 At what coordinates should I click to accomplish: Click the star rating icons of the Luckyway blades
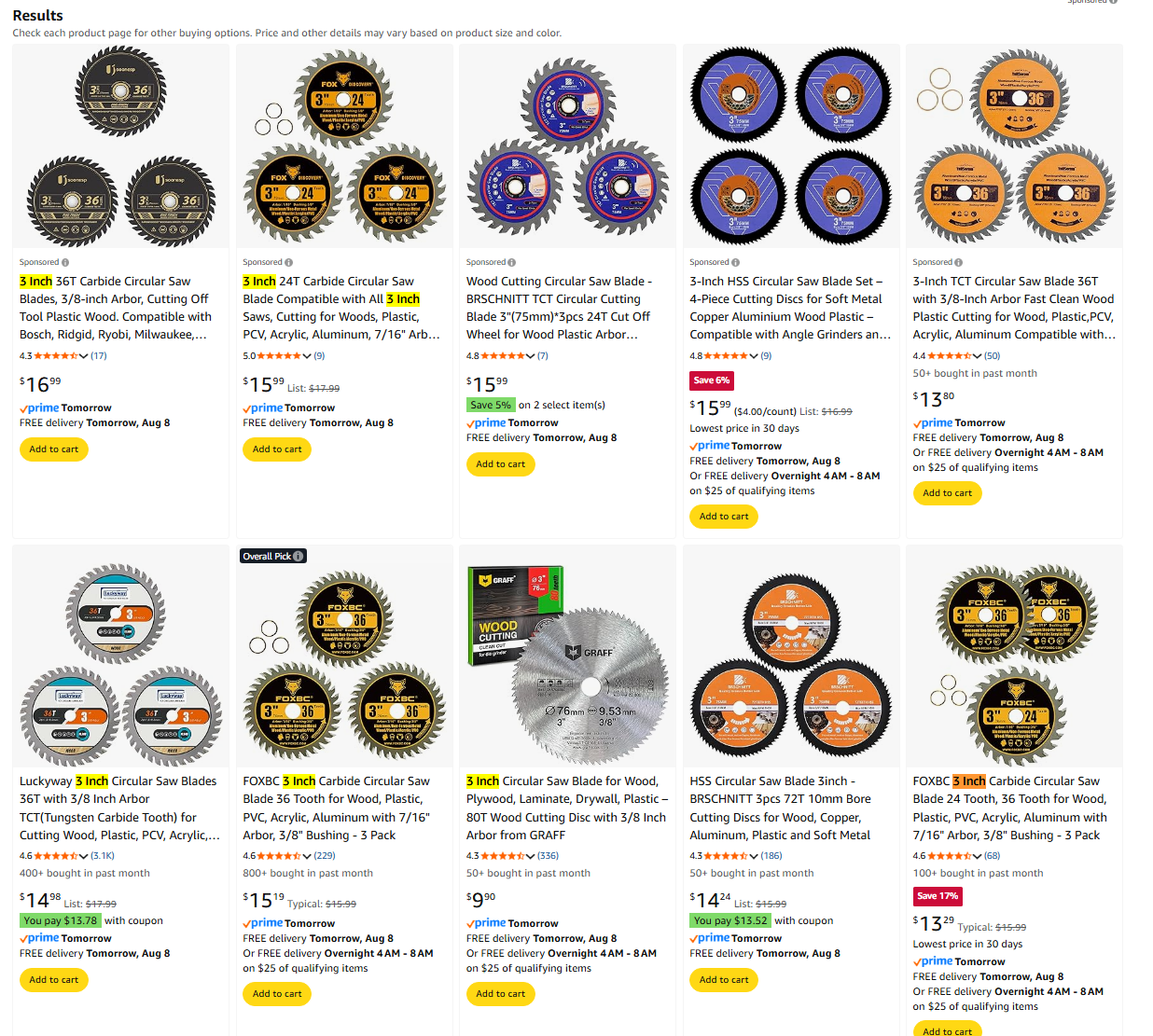[x=56, y=856]
